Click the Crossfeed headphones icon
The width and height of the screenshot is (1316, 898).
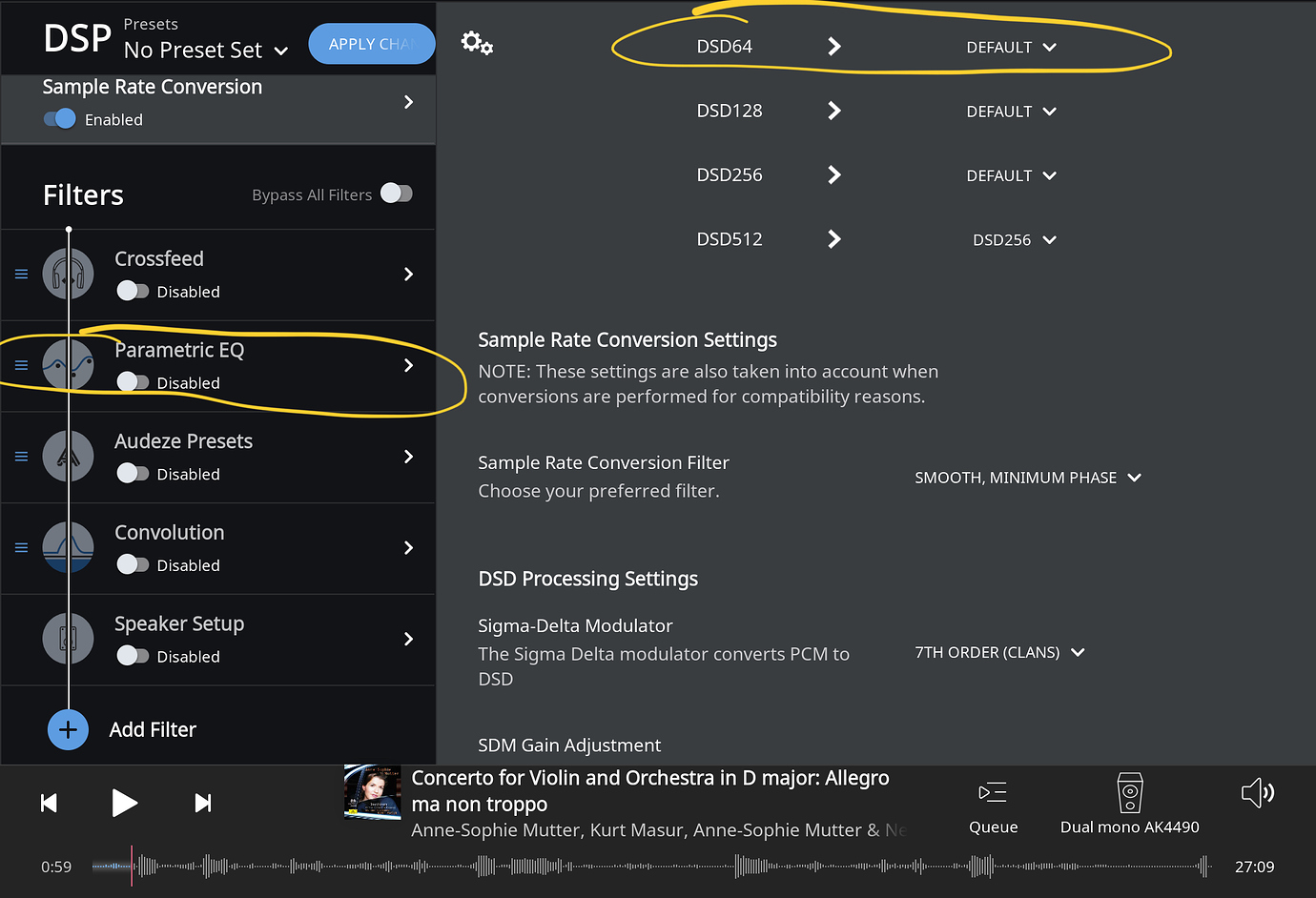click(x=68, y=275)
